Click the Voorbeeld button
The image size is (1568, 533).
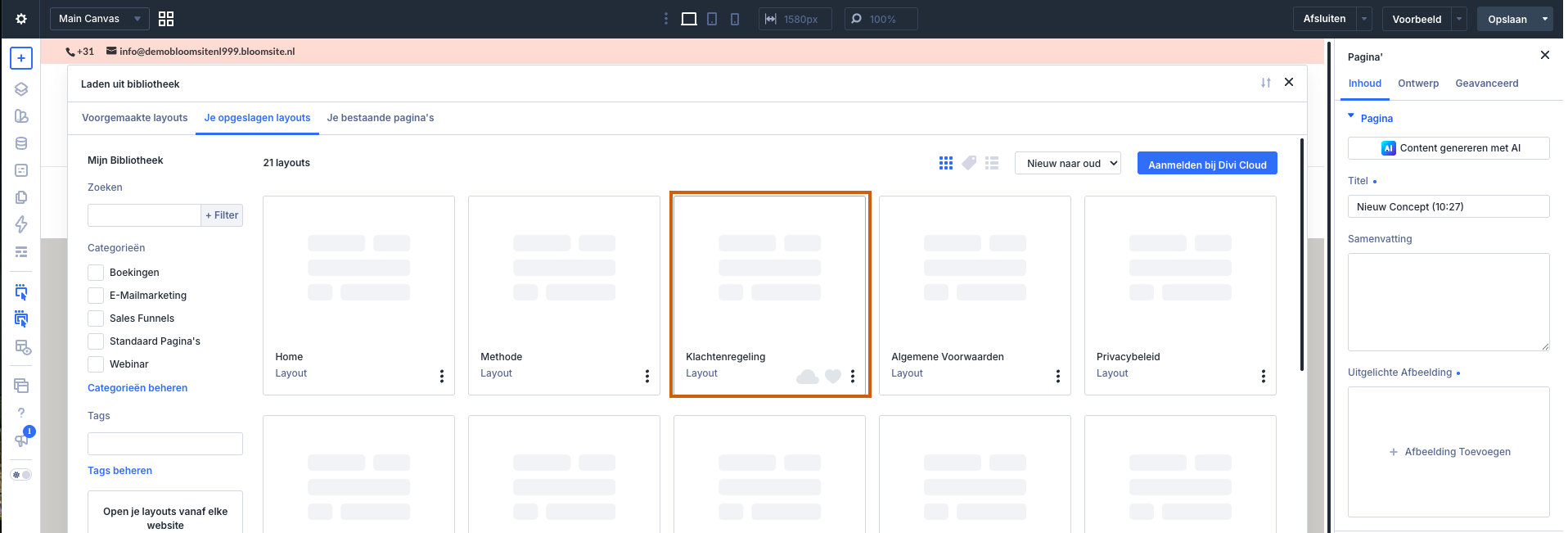pos(1417,19)
